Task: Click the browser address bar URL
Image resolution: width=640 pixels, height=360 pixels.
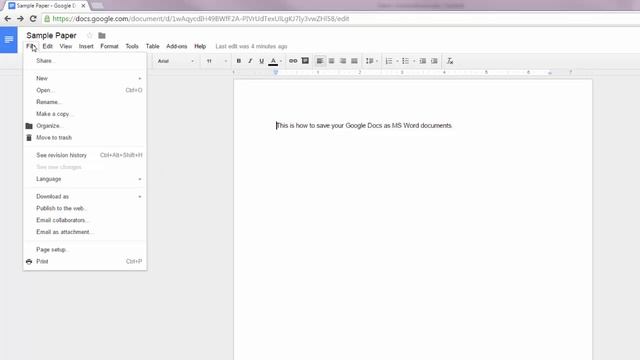Action: click(x=201, y=19)
